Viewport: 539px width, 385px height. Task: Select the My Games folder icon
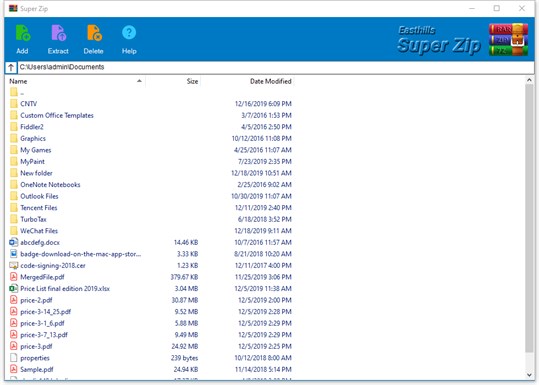pos(14,150)
